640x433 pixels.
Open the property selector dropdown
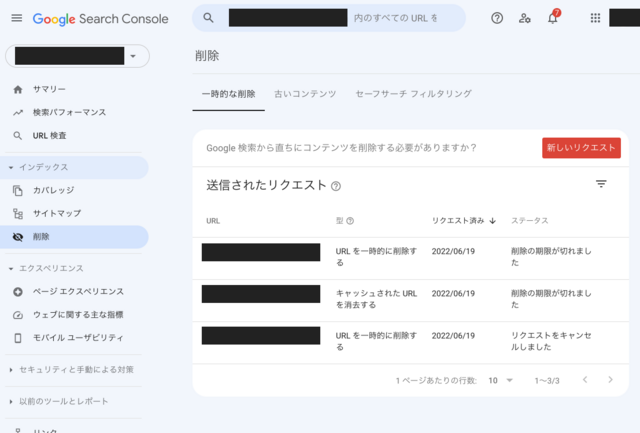pos(78,56)
